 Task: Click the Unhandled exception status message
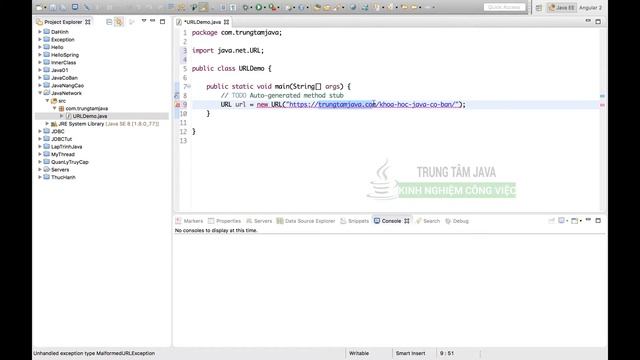click(94, 353)
